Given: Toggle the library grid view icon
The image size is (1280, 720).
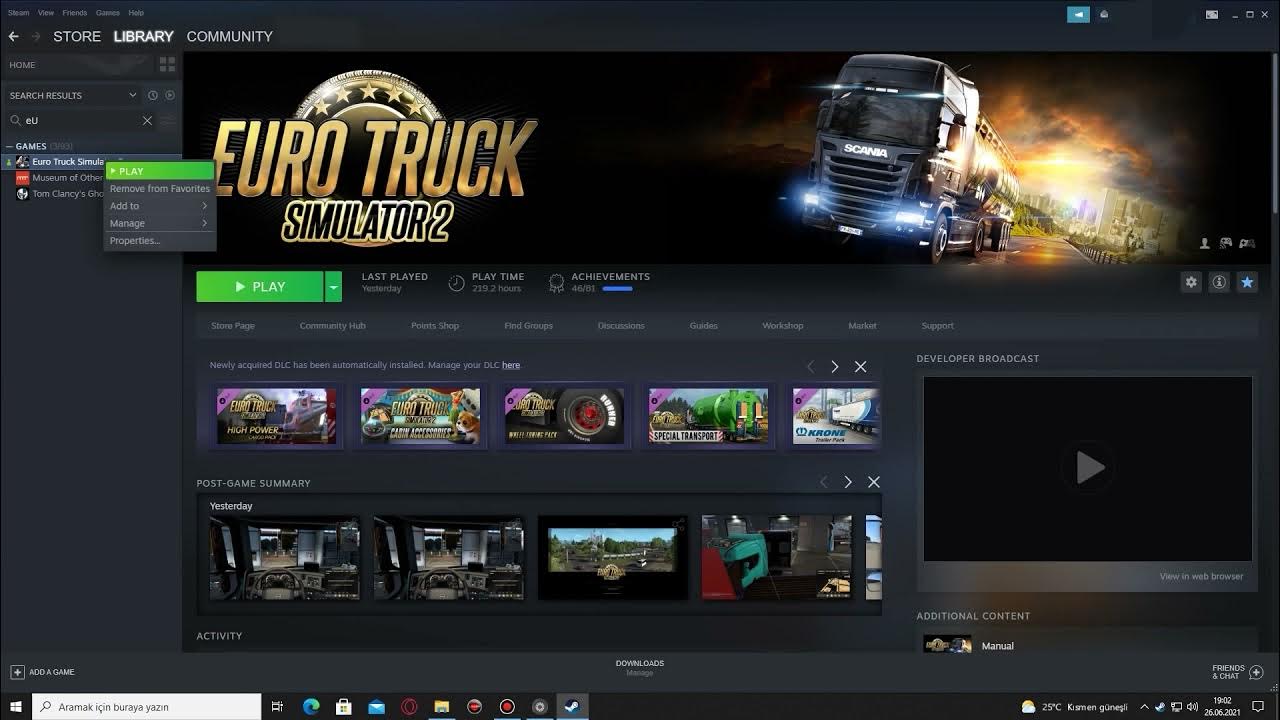Looking at the screenshot, I should [167, 64].
